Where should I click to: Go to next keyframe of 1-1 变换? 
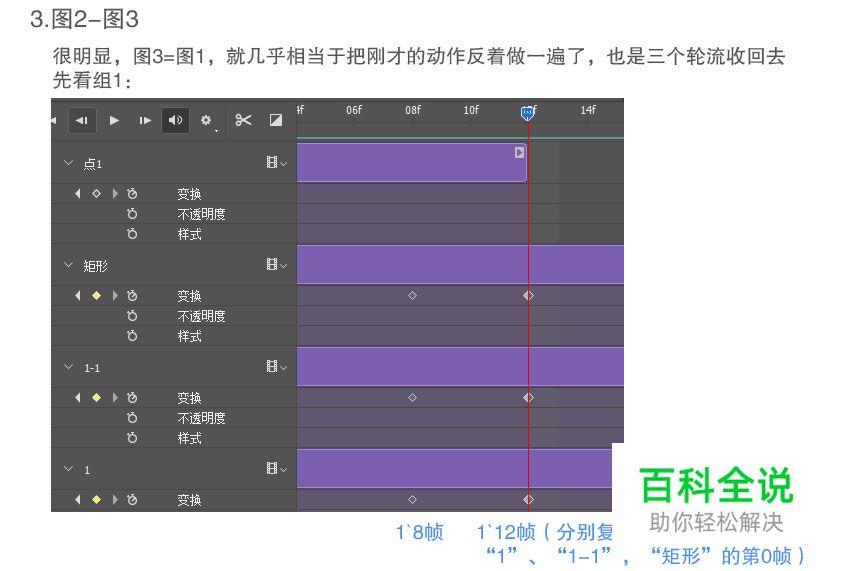115,397
